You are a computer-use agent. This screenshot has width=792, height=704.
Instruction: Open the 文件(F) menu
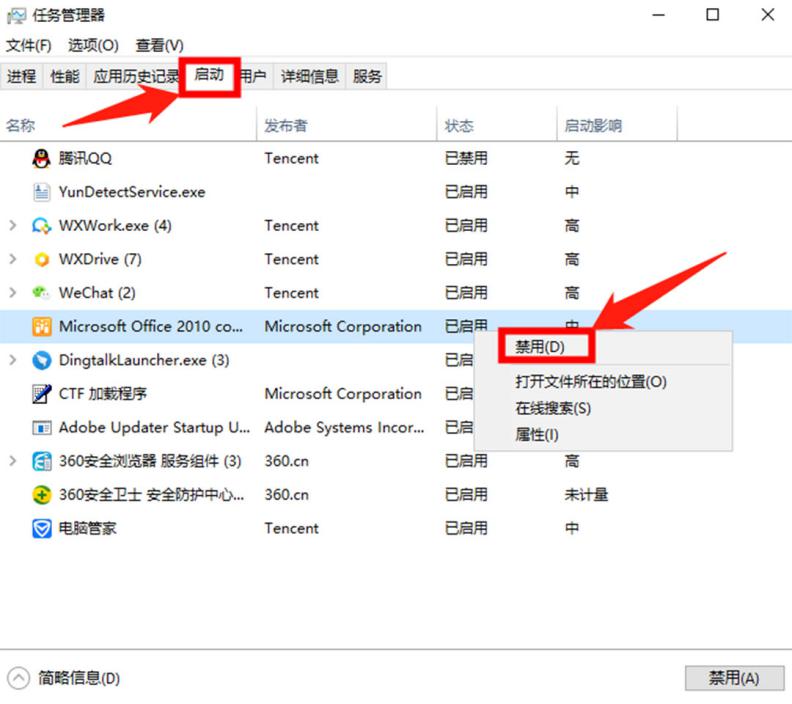(x=29, y=45)
